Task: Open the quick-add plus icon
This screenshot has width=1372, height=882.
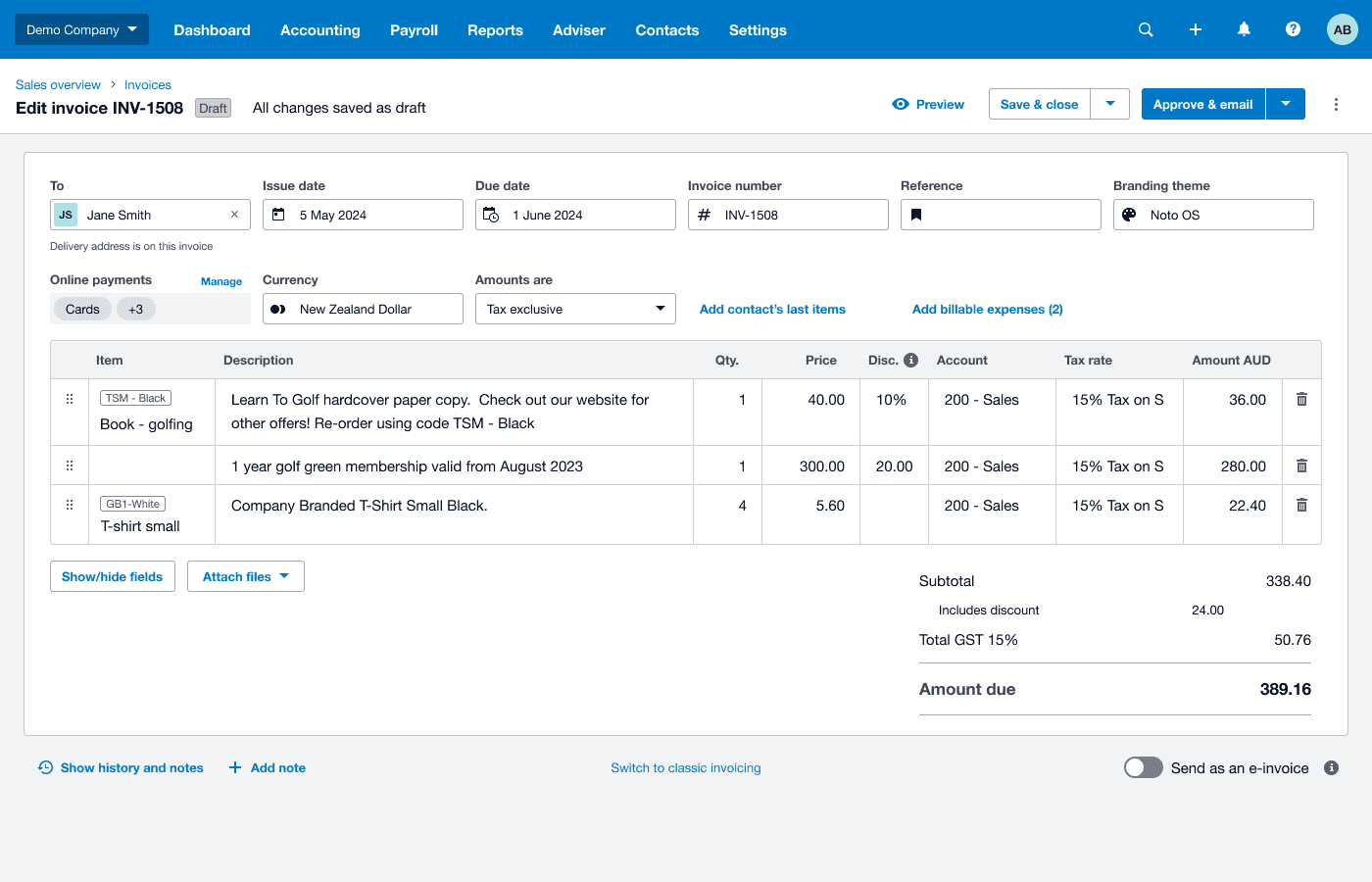Action: (1195, 29)
